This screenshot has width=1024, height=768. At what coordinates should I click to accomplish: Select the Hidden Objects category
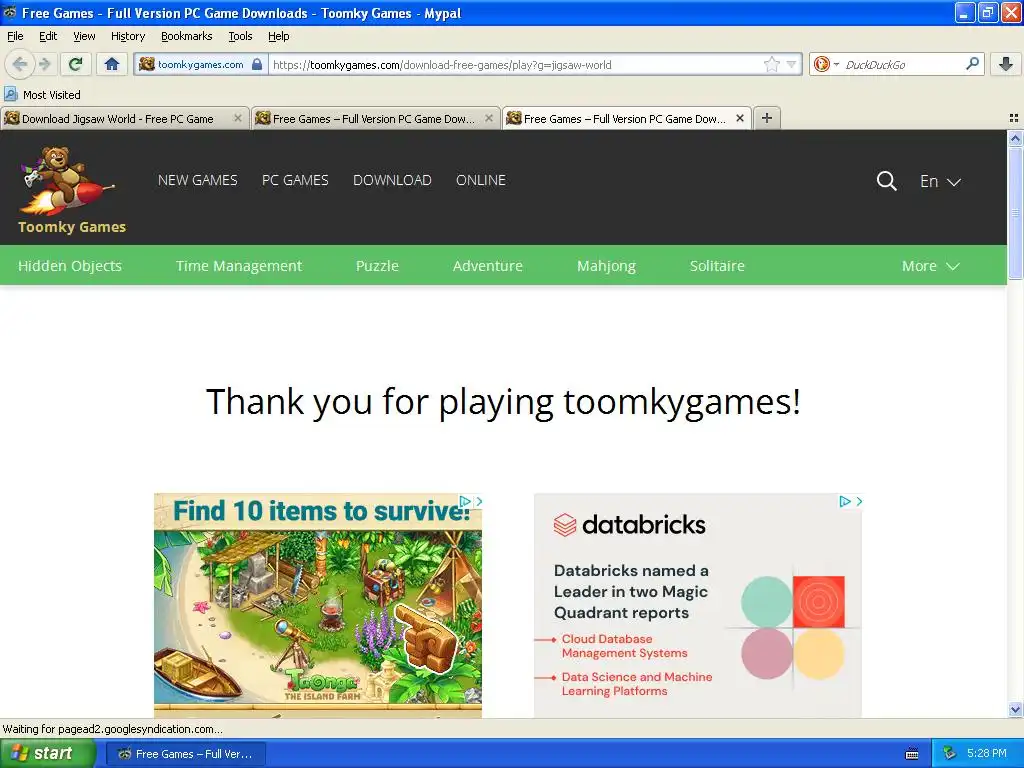[70, 266]
